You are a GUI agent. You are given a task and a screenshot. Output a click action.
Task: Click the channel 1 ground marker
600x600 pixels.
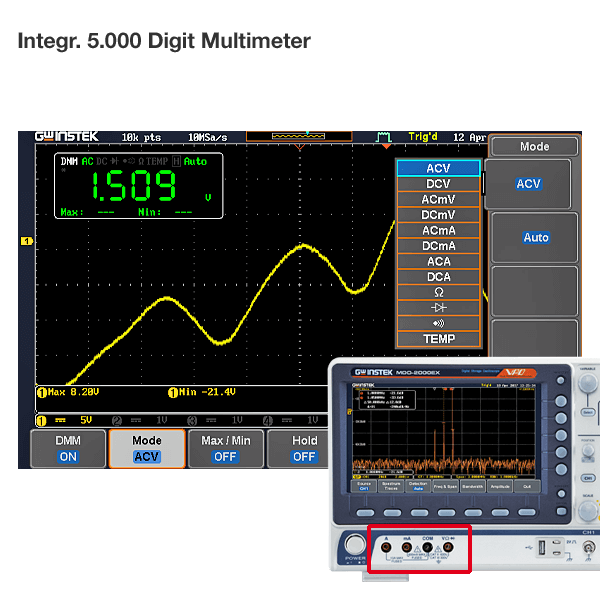pyautogui.click(x=27, y=240)
